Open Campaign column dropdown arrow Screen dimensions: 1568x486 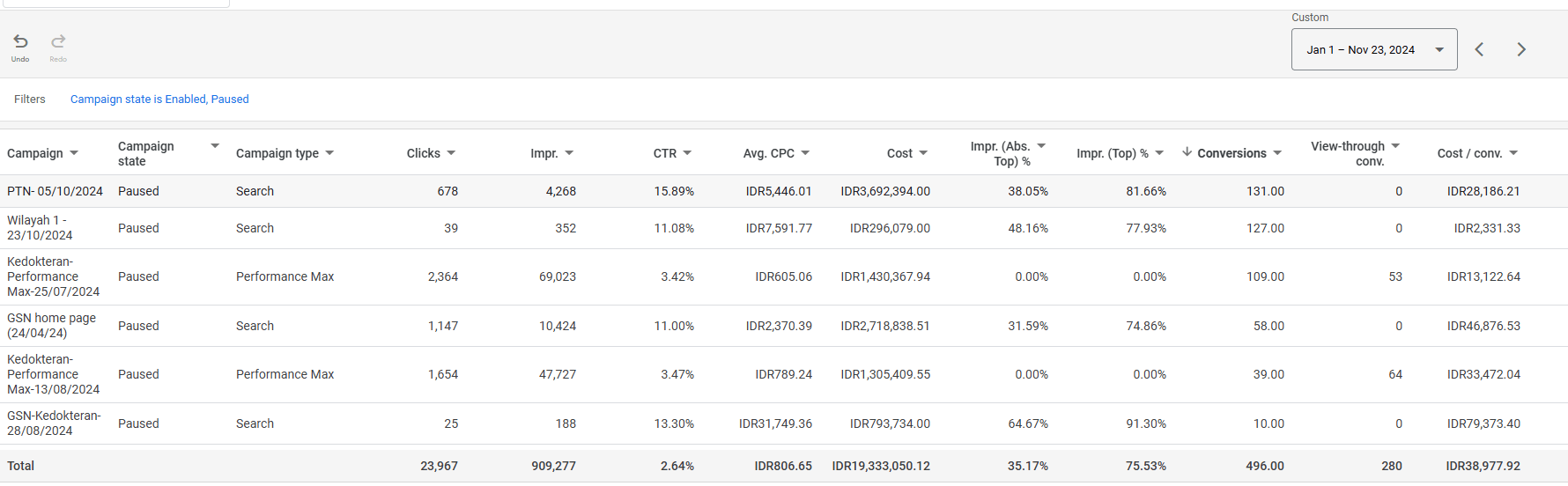74,153
